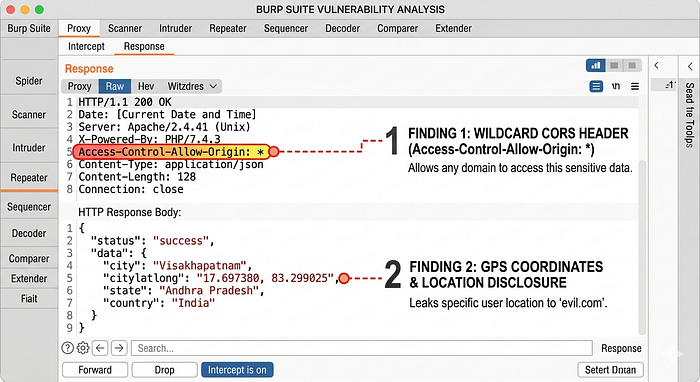Image resolution: width=700 pixels, height=382 pixels.
Task: Open the Extender top tab
Action: pyautogui.click(x=454, y=28)
